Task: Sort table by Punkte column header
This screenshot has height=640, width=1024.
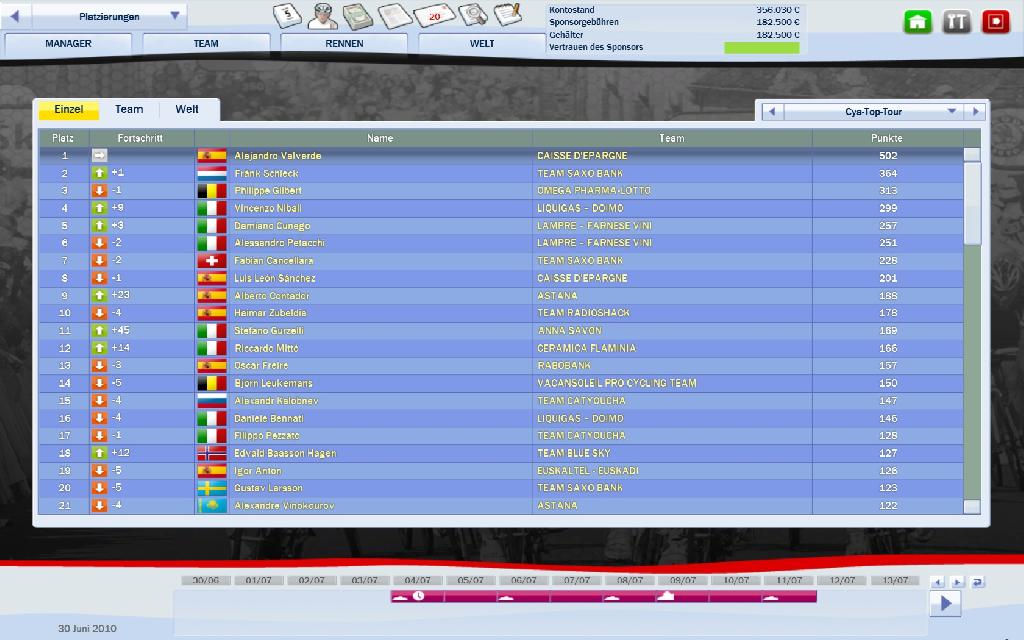Action: 886,138
